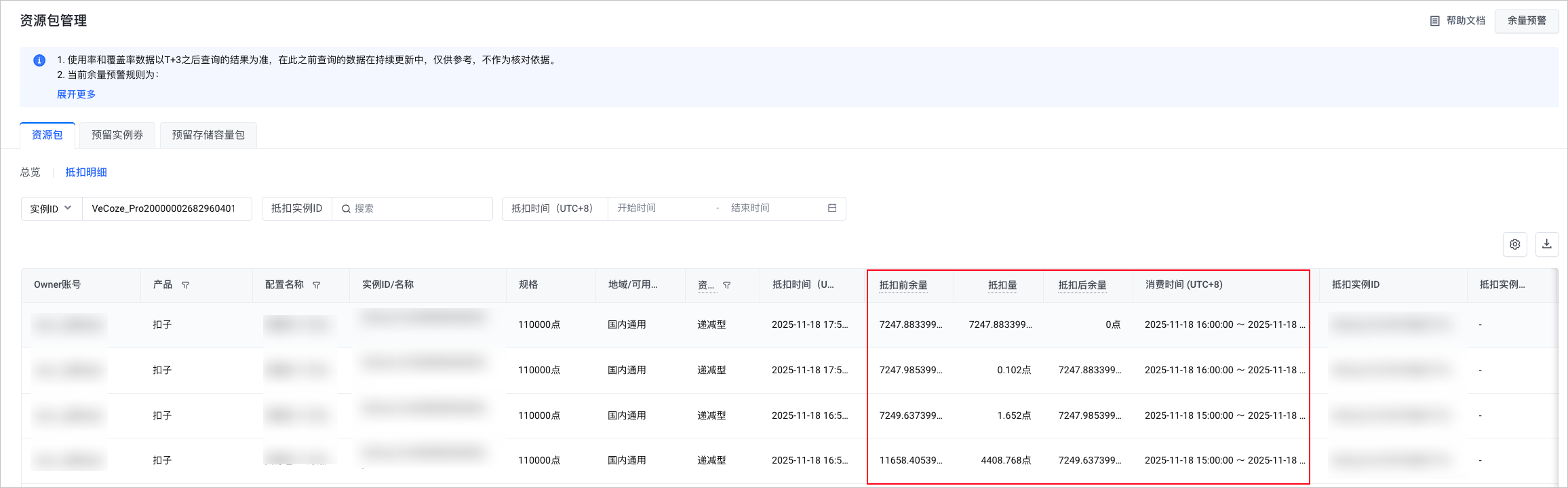This screenshot has height=488, width=1568.
Task: Click the download export icon
Action: [x=1546, y=244]
